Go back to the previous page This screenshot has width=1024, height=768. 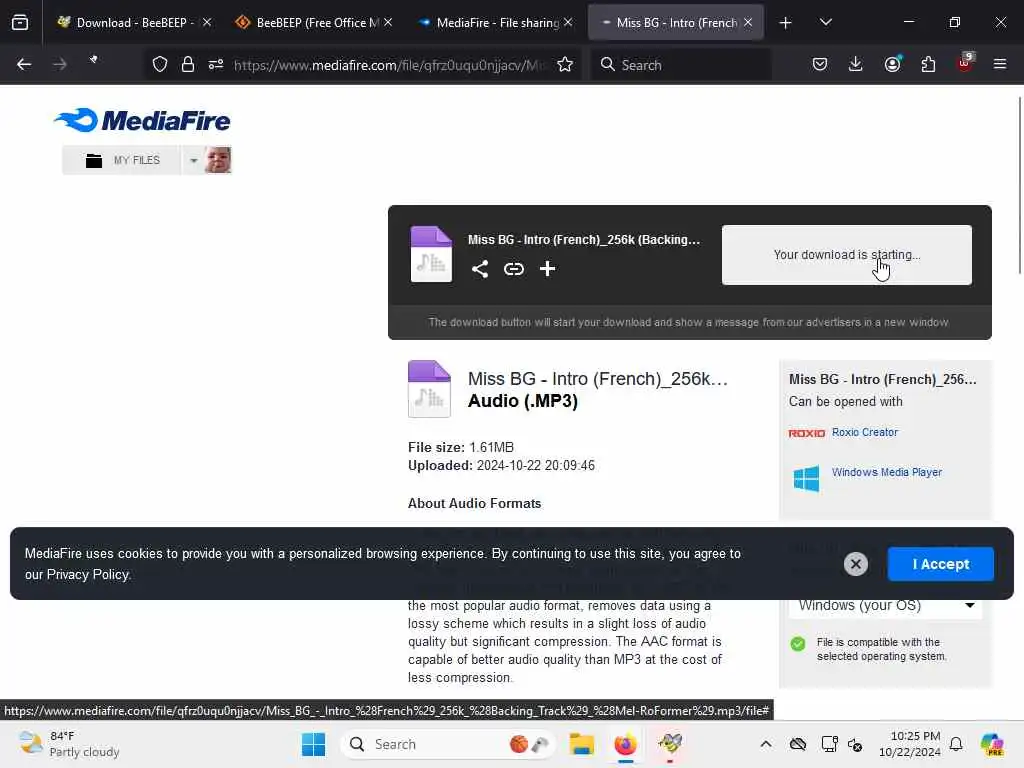coord(24,65)
